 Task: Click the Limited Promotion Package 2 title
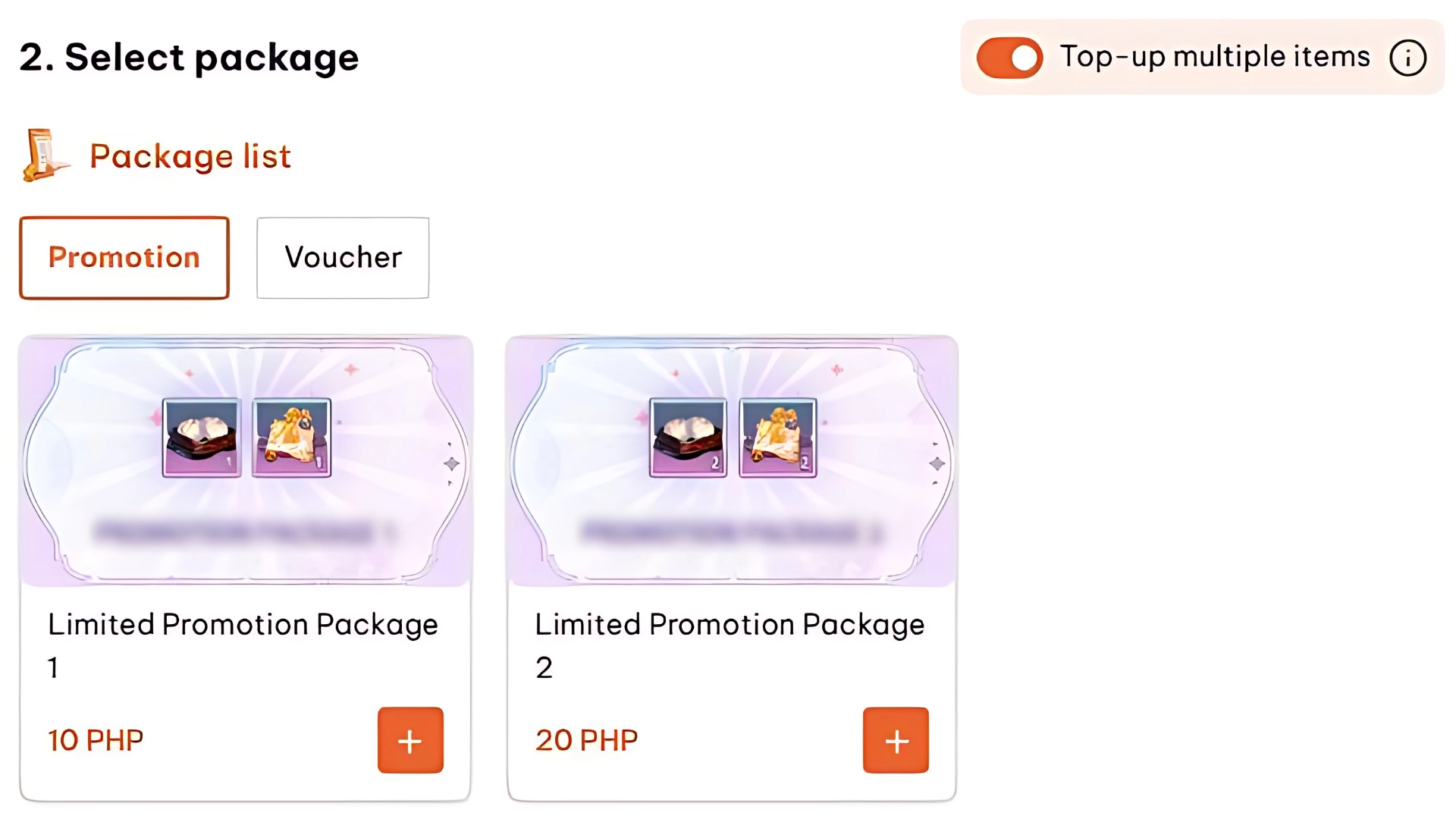pyautogui.click(x=730, y=625)
